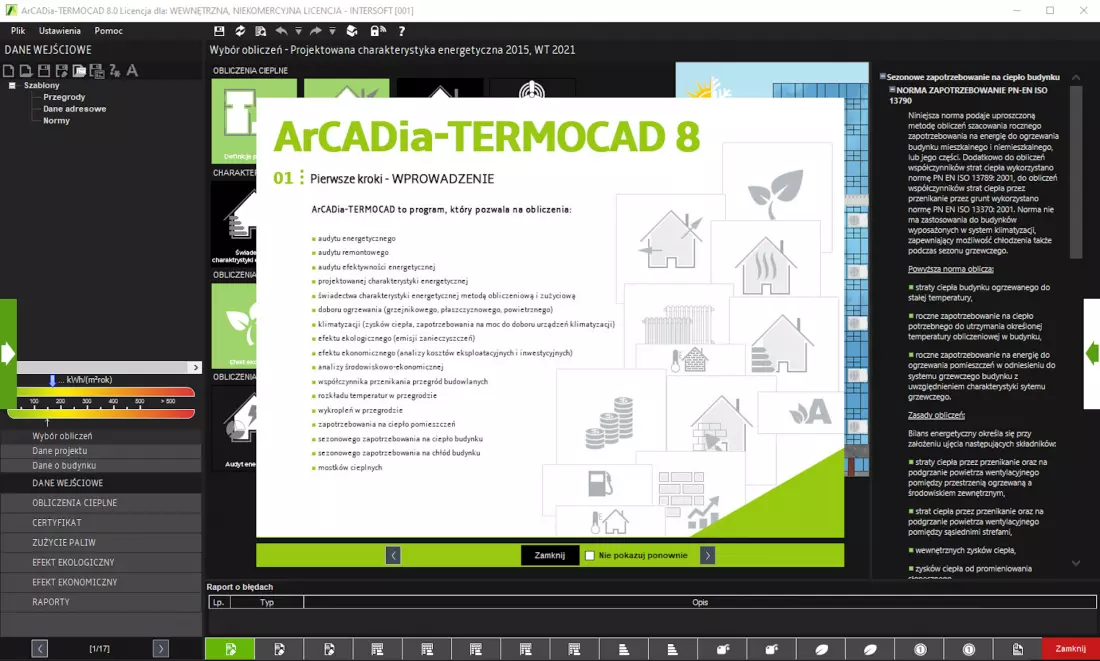Click the save disk icon in top toolbar
This screenshot has width=1100, height=661.
pos(219,31)
